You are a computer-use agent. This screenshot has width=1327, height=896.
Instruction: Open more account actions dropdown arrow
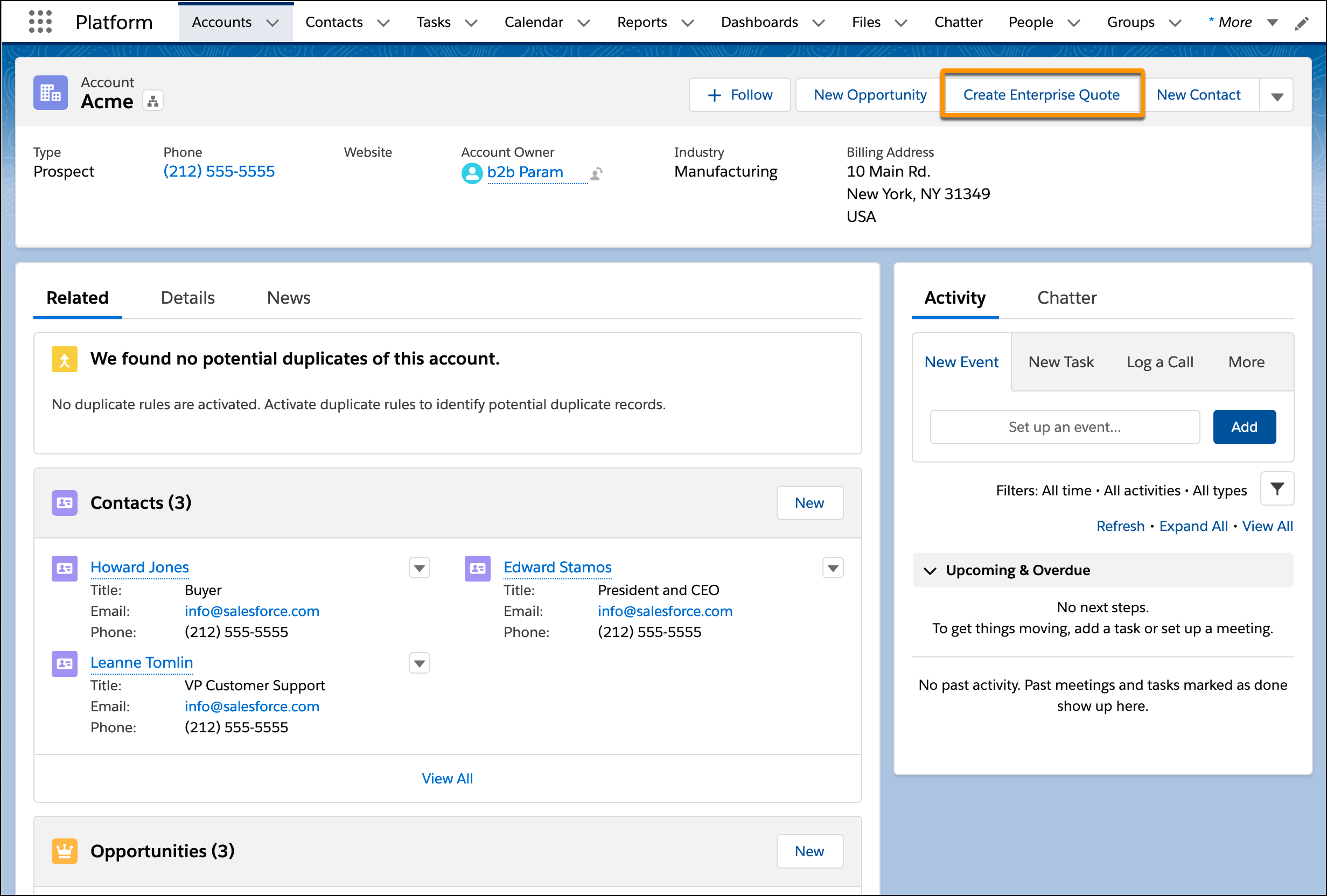[x=1277, y=95]
